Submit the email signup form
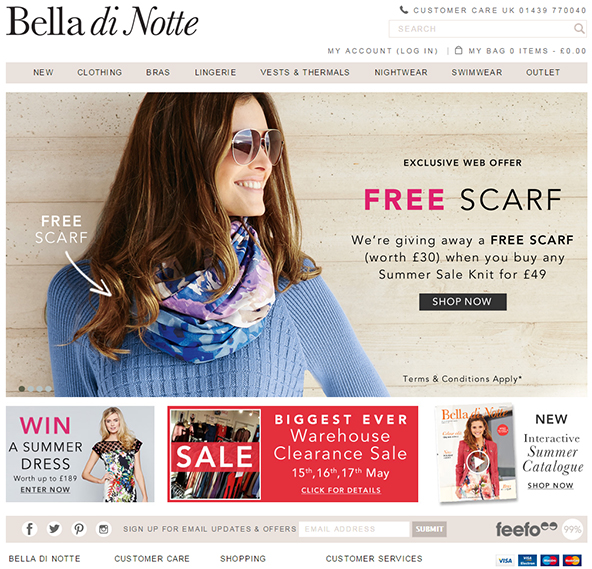592x569 pixels. (429, 529)
